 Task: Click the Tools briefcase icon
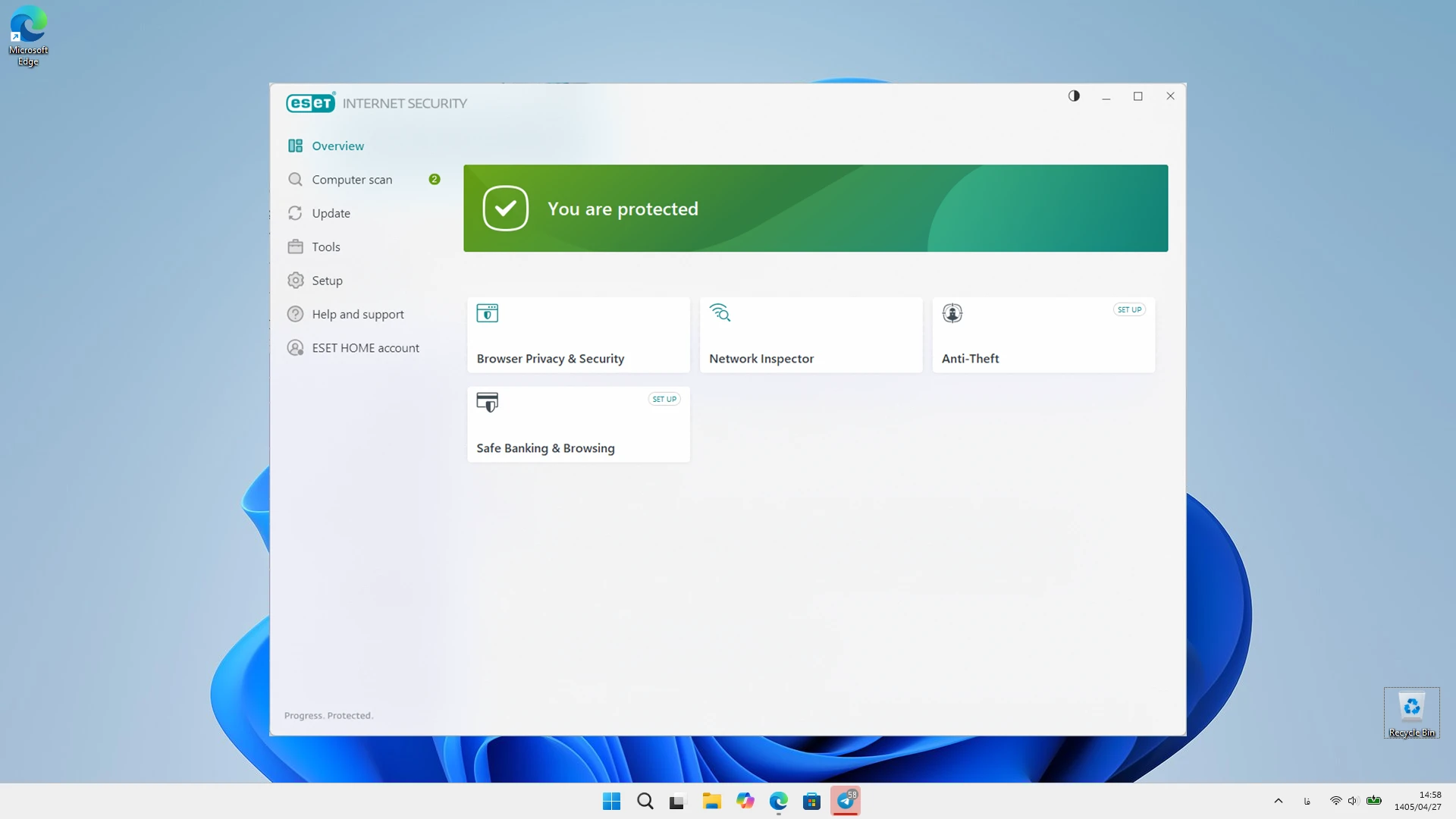(x=295, y=246)
